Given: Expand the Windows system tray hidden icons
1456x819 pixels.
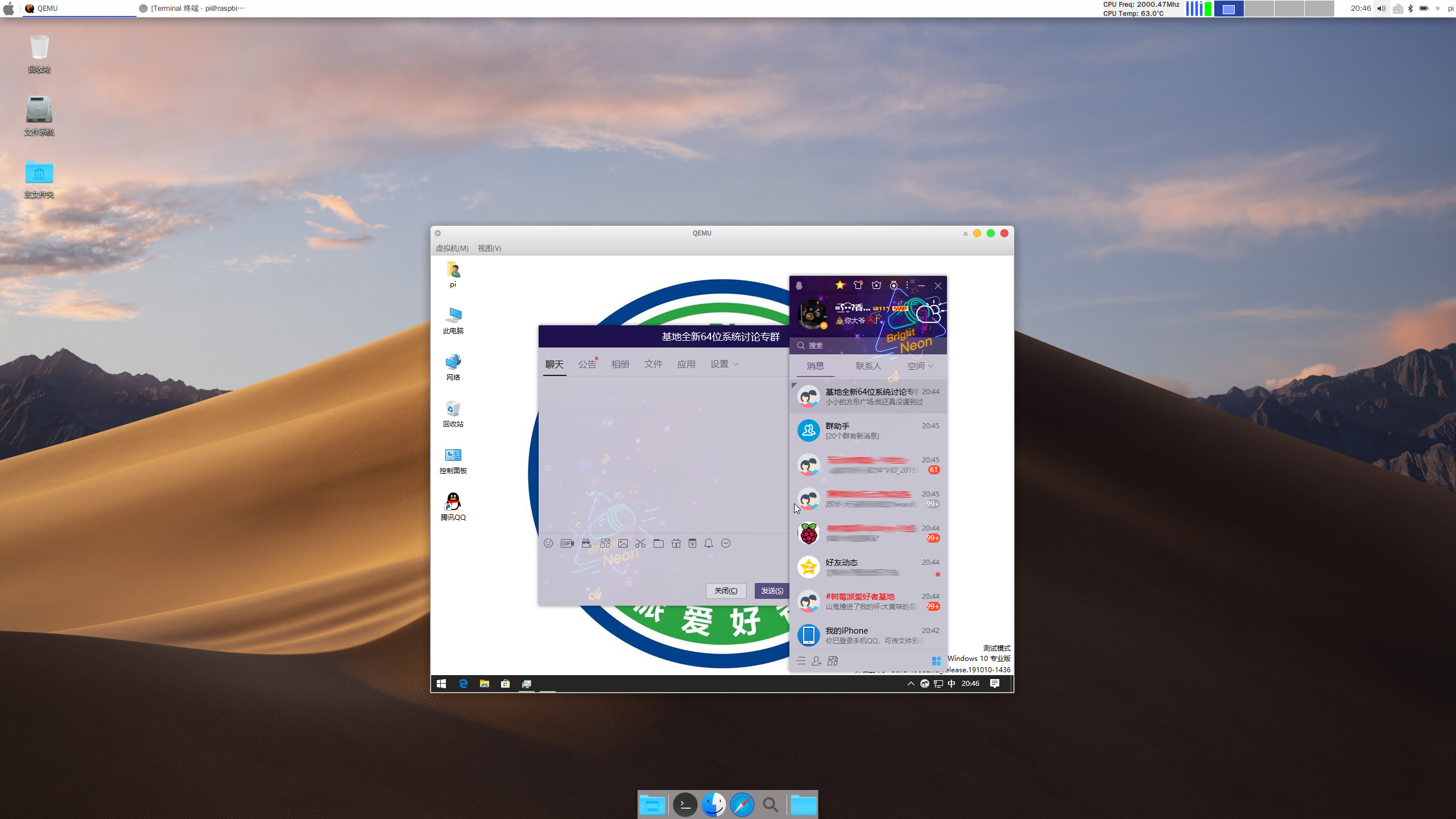Looking at the screenshot, I should point(911,684).
